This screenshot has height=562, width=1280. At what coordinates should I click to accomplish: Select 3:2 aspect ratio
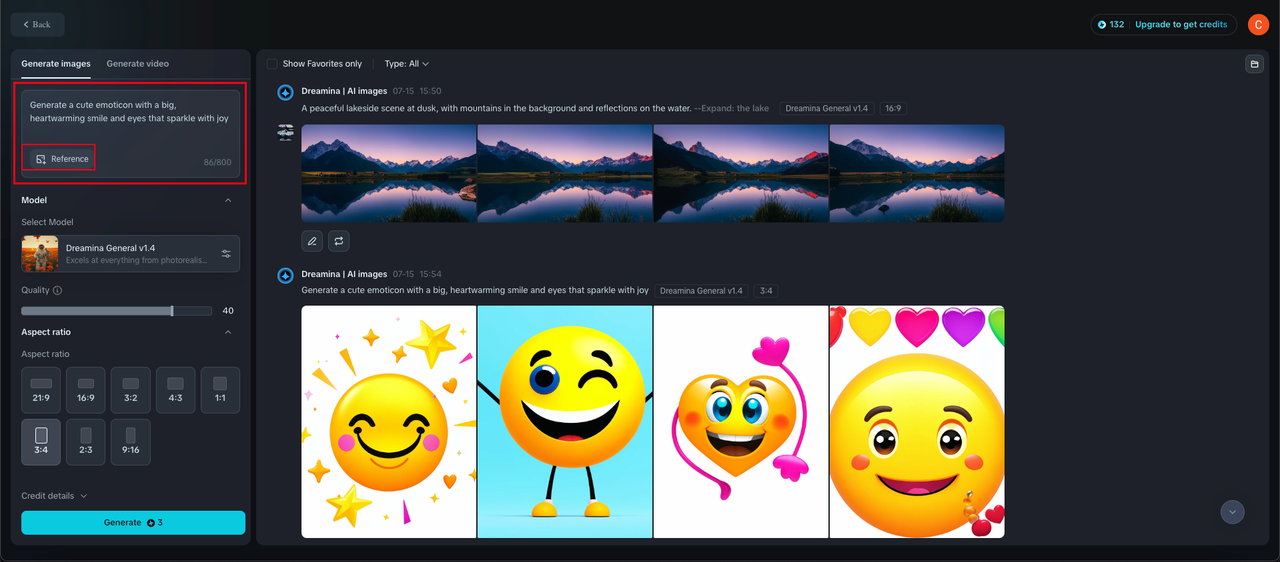pos(131,390)
